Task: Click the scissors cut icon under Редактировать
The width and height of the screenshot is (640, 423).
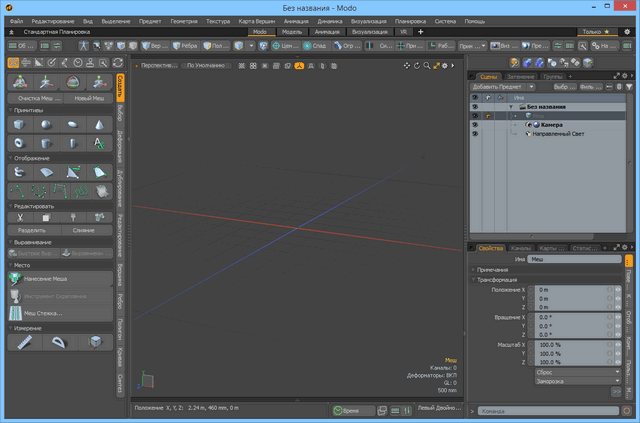Action: pos(19,217)
